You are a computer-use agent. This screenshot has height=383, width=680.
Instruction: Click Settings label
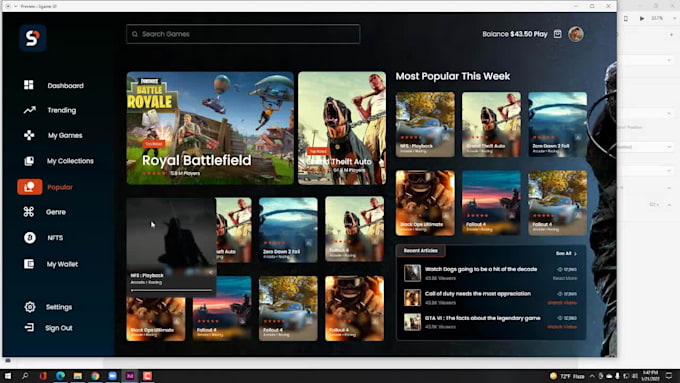[59, 307]
